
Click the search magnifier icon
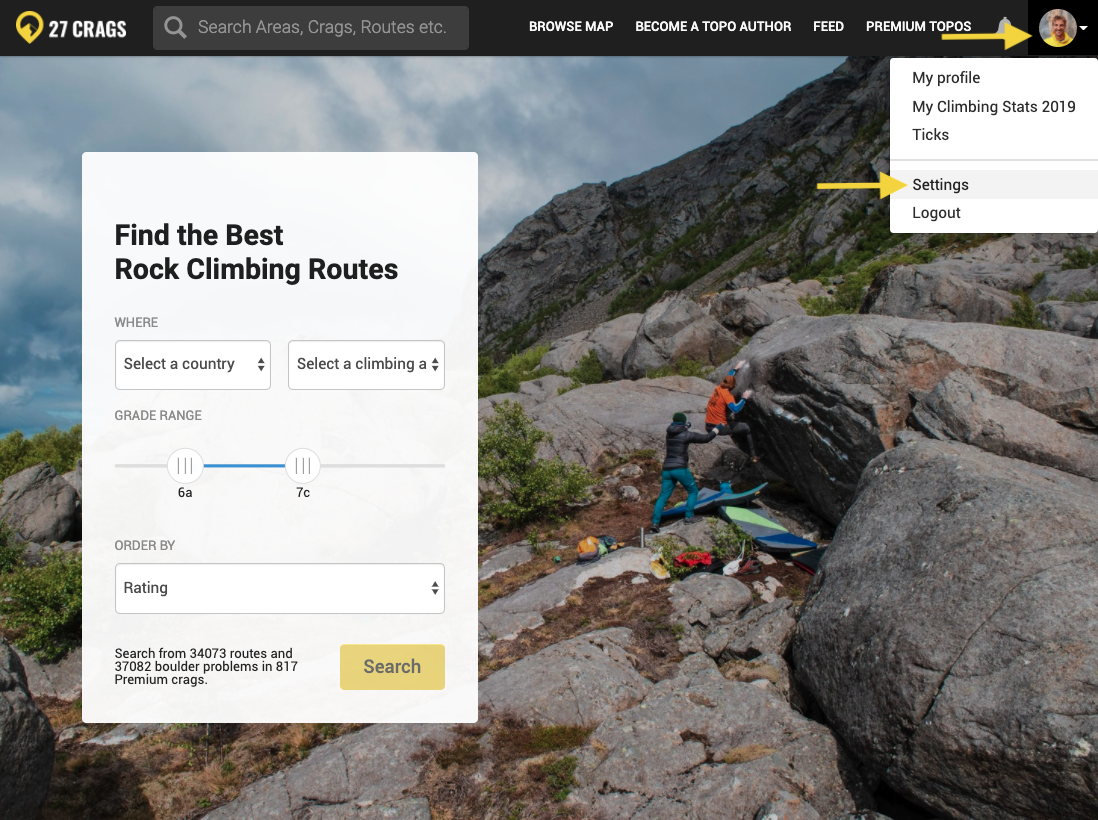[x=175, y=27]
